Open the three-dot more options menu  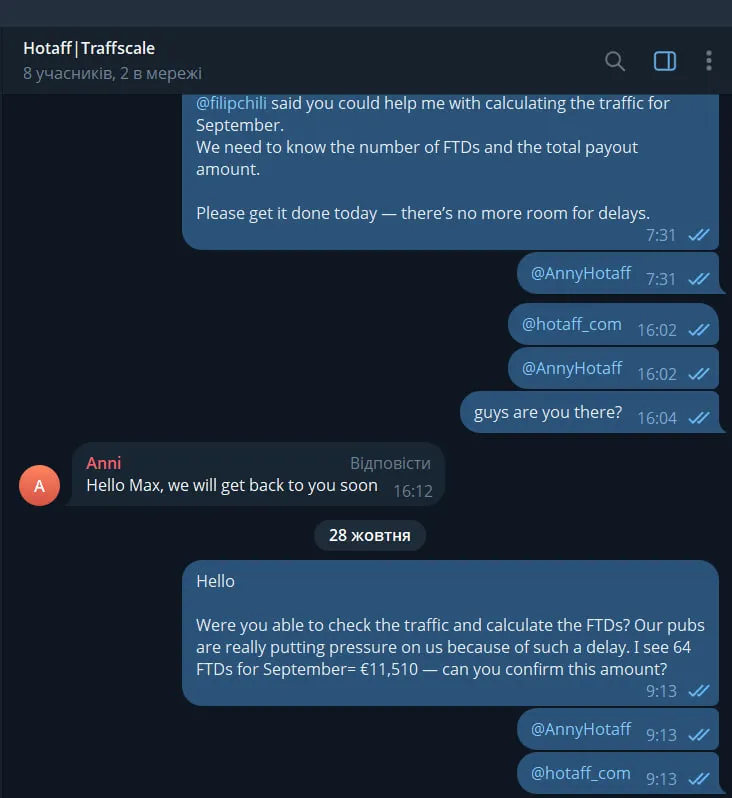click(x=708, y=61)
